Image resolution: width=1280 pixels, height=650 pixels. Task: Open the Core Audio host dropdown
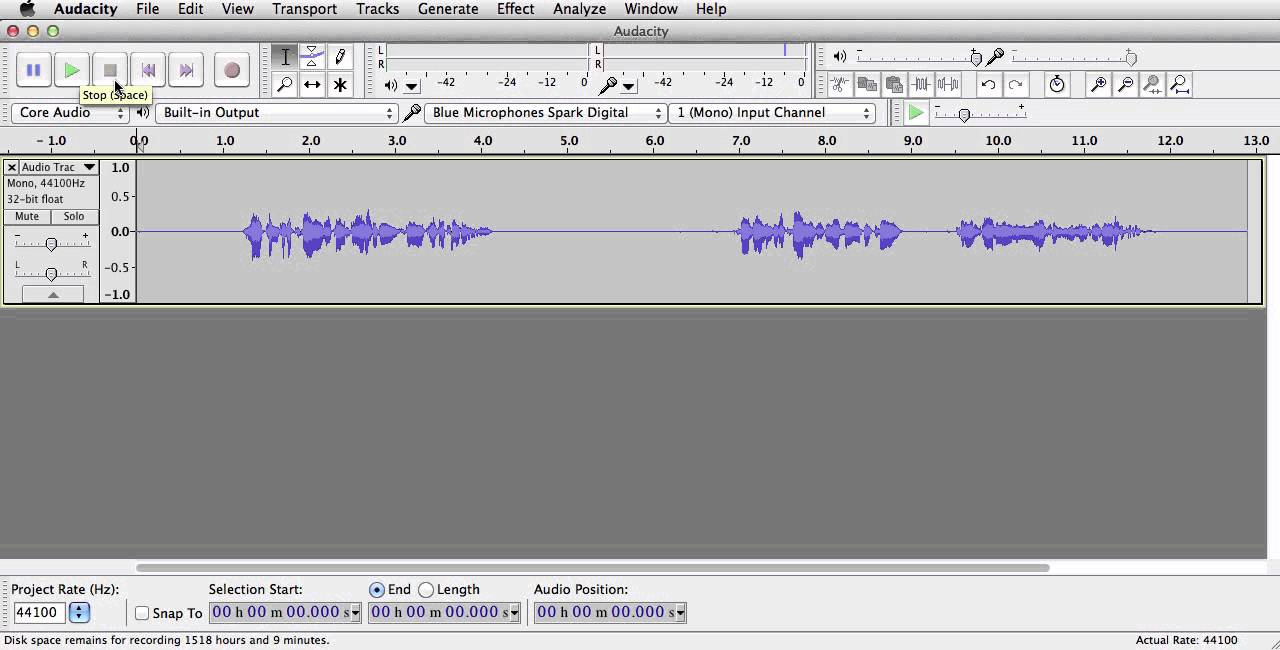coord(70,113)
